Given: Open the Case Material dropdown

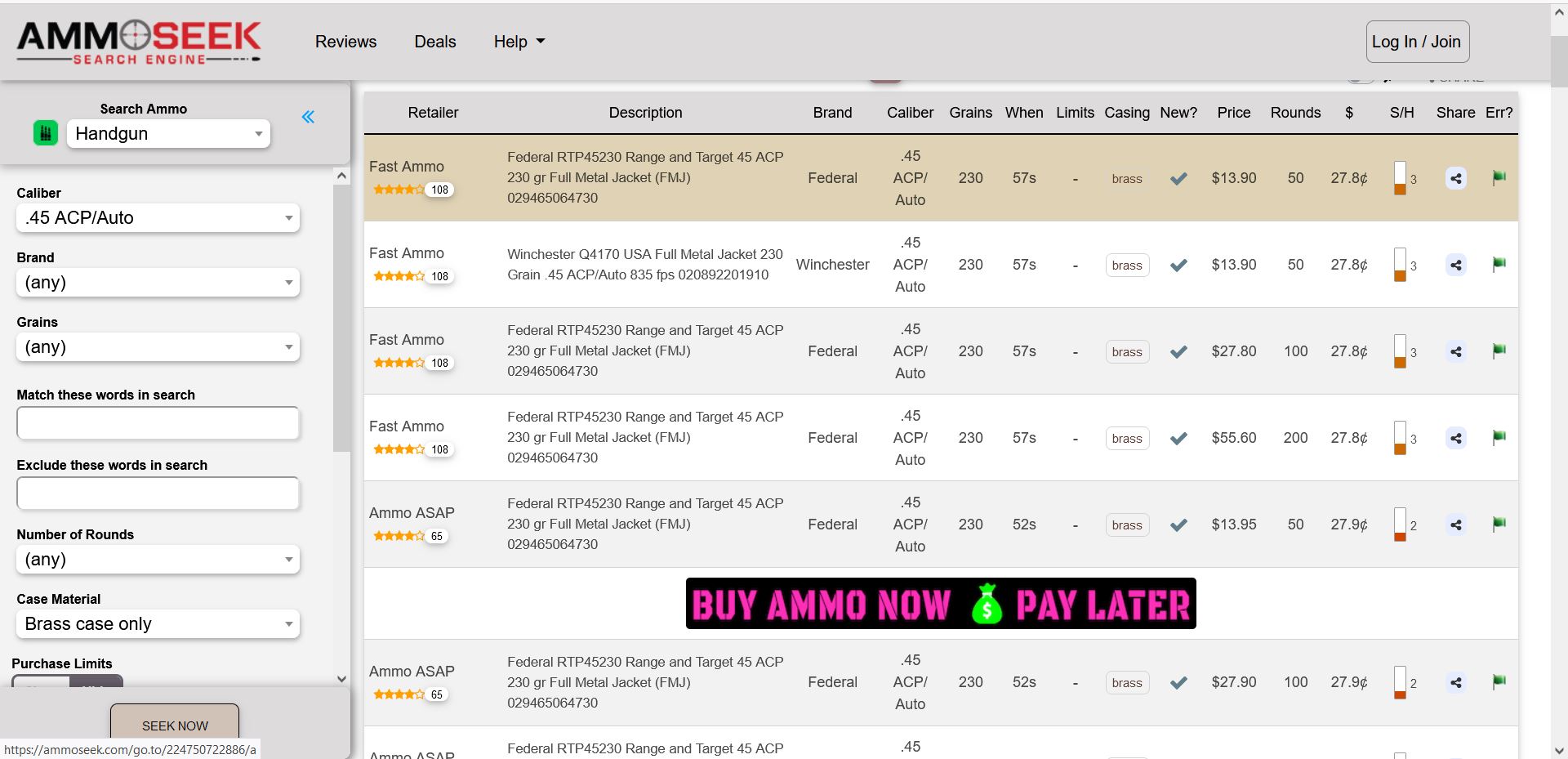Looking at the screenshot, I should tap(158, 624).
